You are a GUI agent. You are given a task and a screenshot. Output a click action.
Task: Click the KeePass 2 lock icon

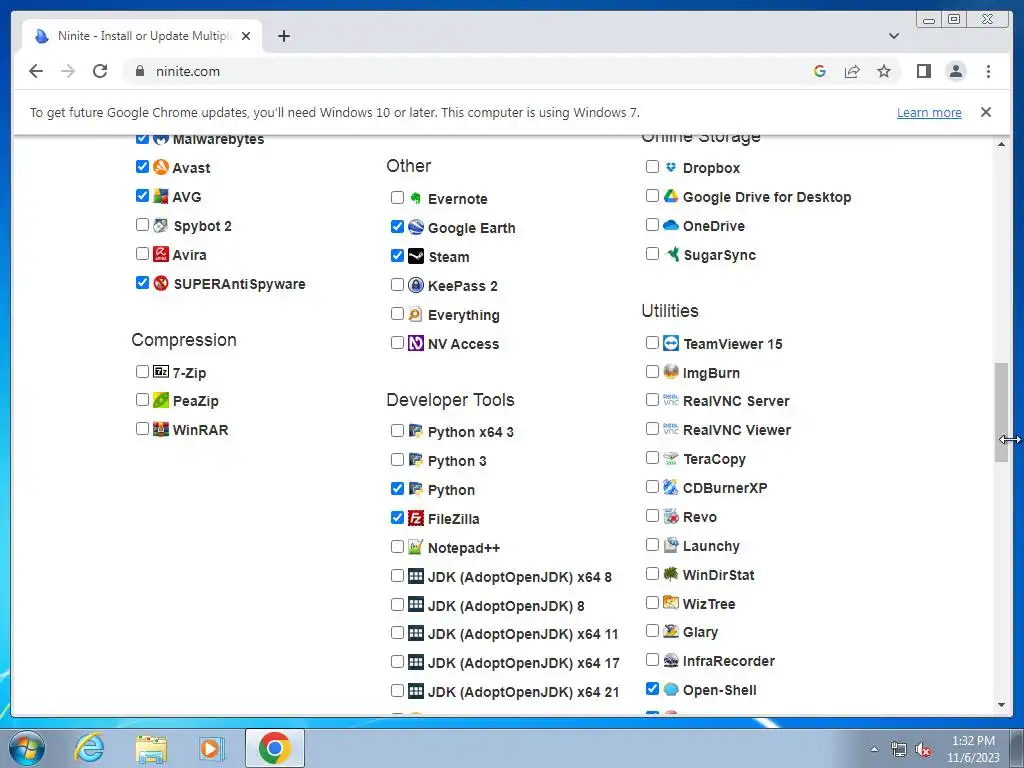click(x=416, y=285)
